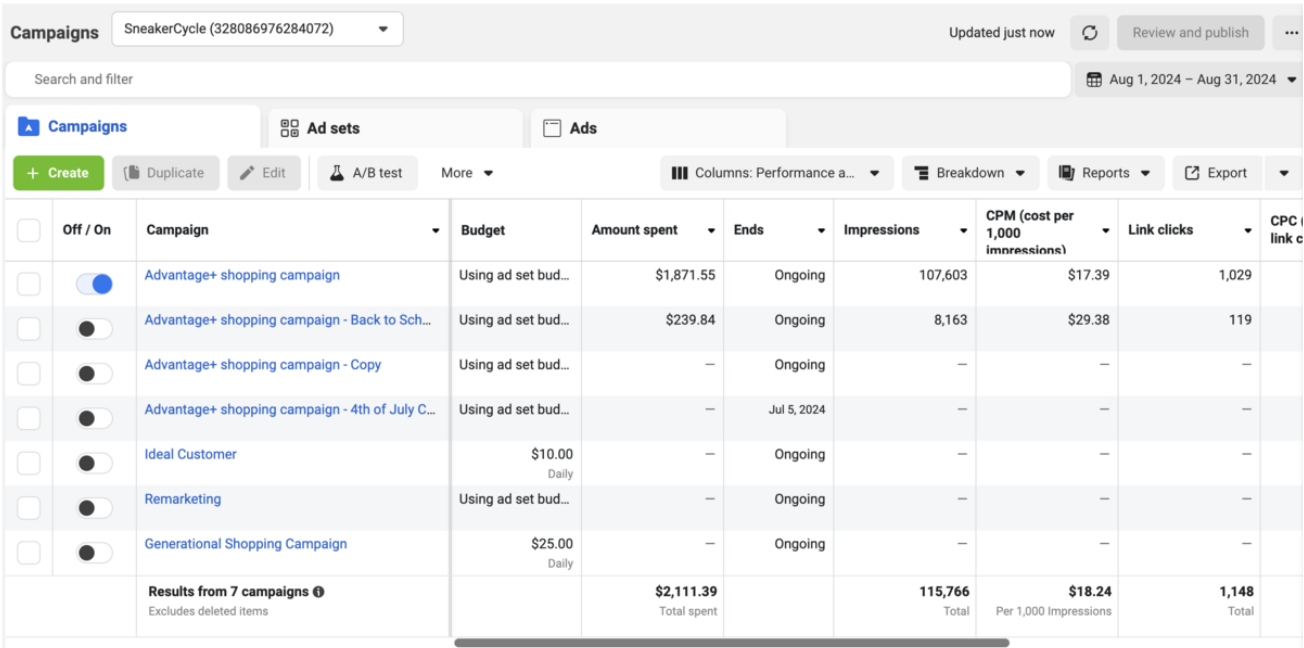The height and width of the screenshot is (648, 1304).
Task: Click the Export icon
Action: [1191, 172]
